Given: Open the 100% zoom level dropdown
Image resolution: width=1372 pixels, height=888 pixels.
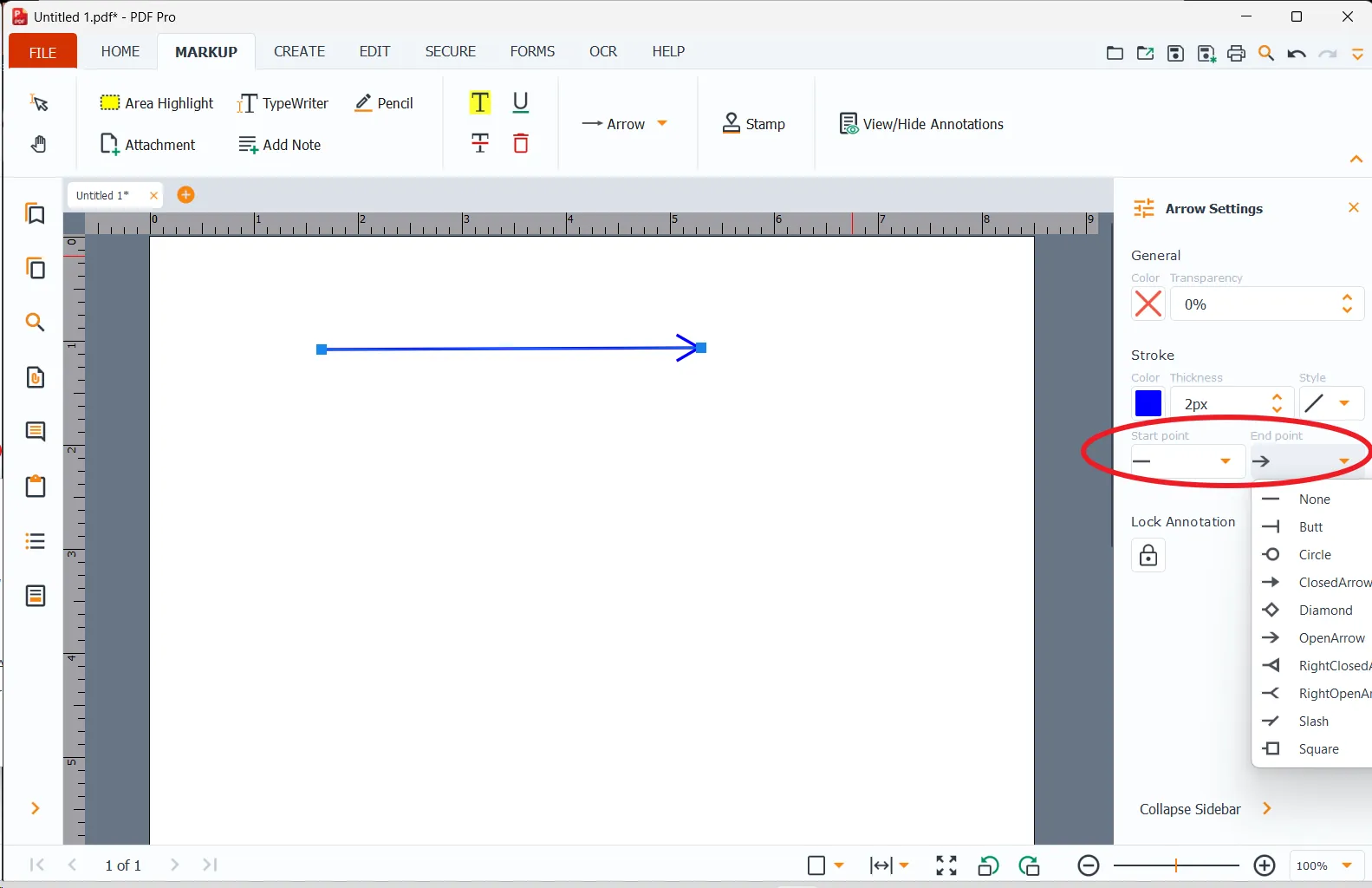Looking at the screenshot, I should pos(1348,865).
